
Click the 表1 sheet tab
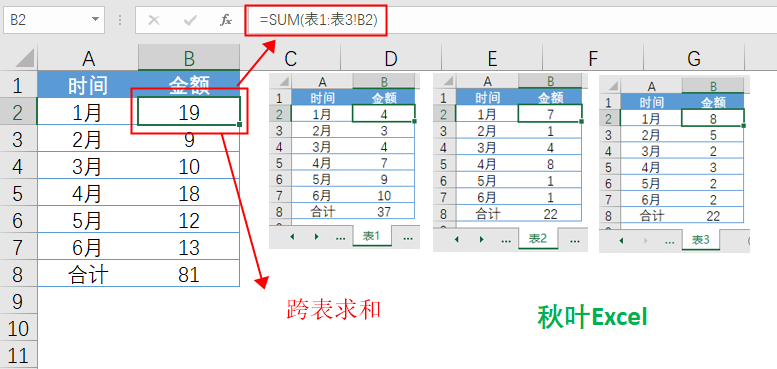point(371,236)
